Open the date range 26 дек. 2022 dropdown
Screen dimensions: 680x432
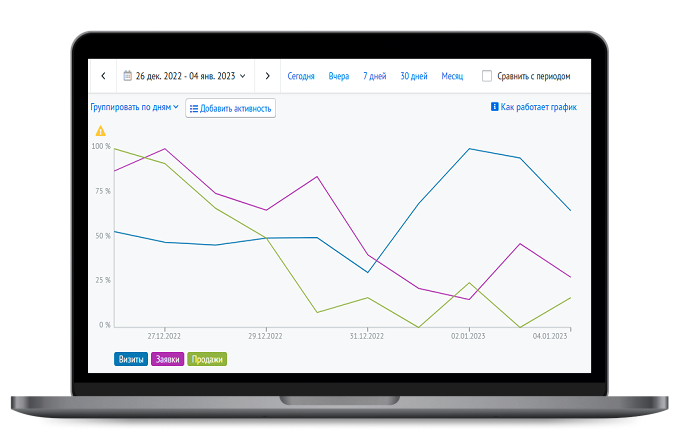pyautogui.click(x=185, y=76)
